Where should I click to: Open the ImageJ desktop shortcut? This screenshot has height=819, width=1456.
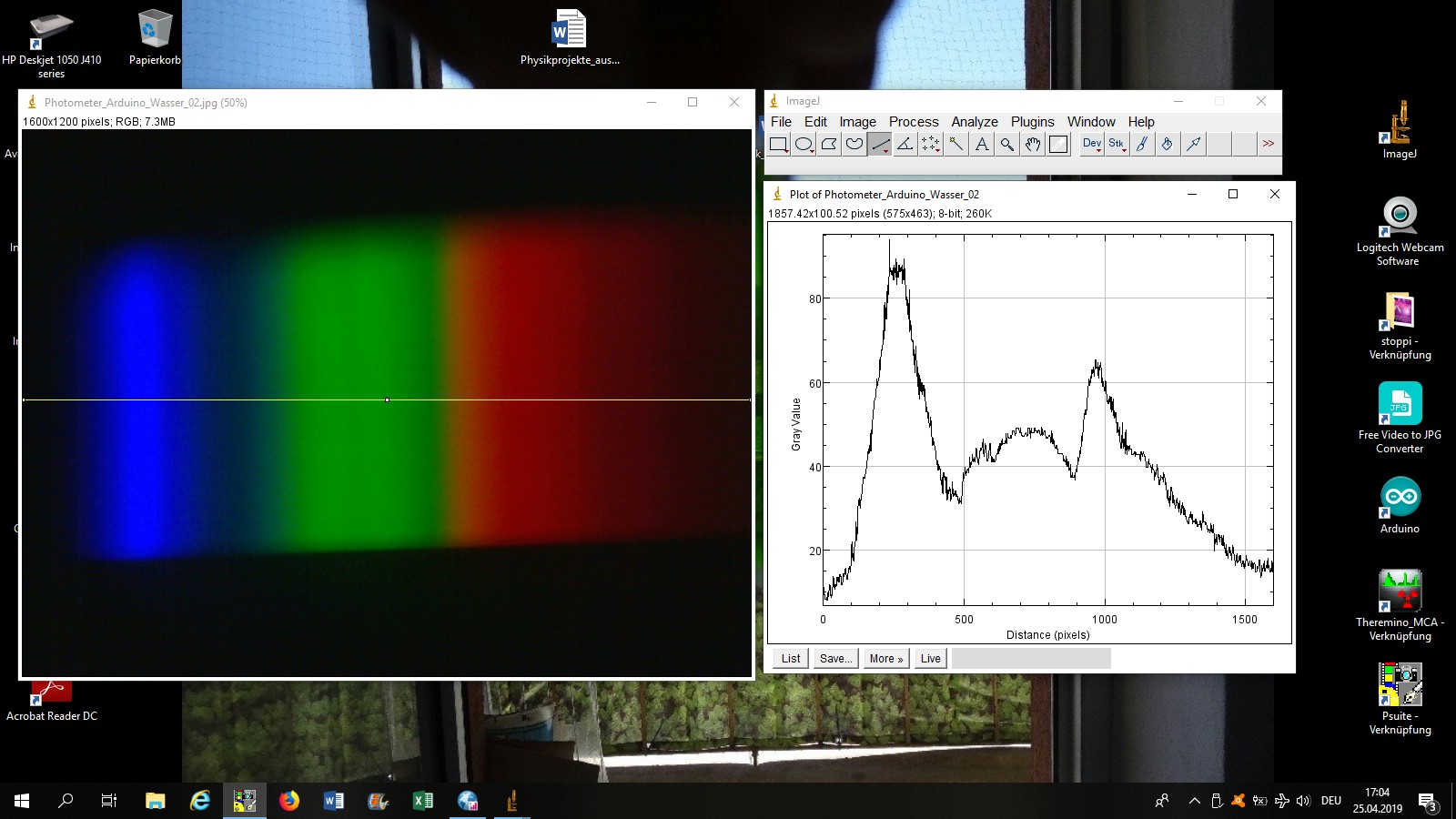[1400, 130]
